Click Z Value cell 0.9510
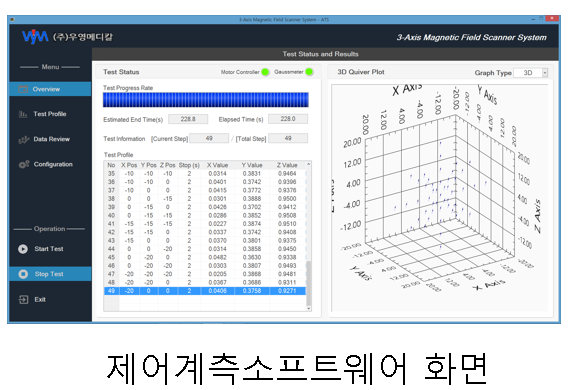572x390 pixels. pos(287,224)
